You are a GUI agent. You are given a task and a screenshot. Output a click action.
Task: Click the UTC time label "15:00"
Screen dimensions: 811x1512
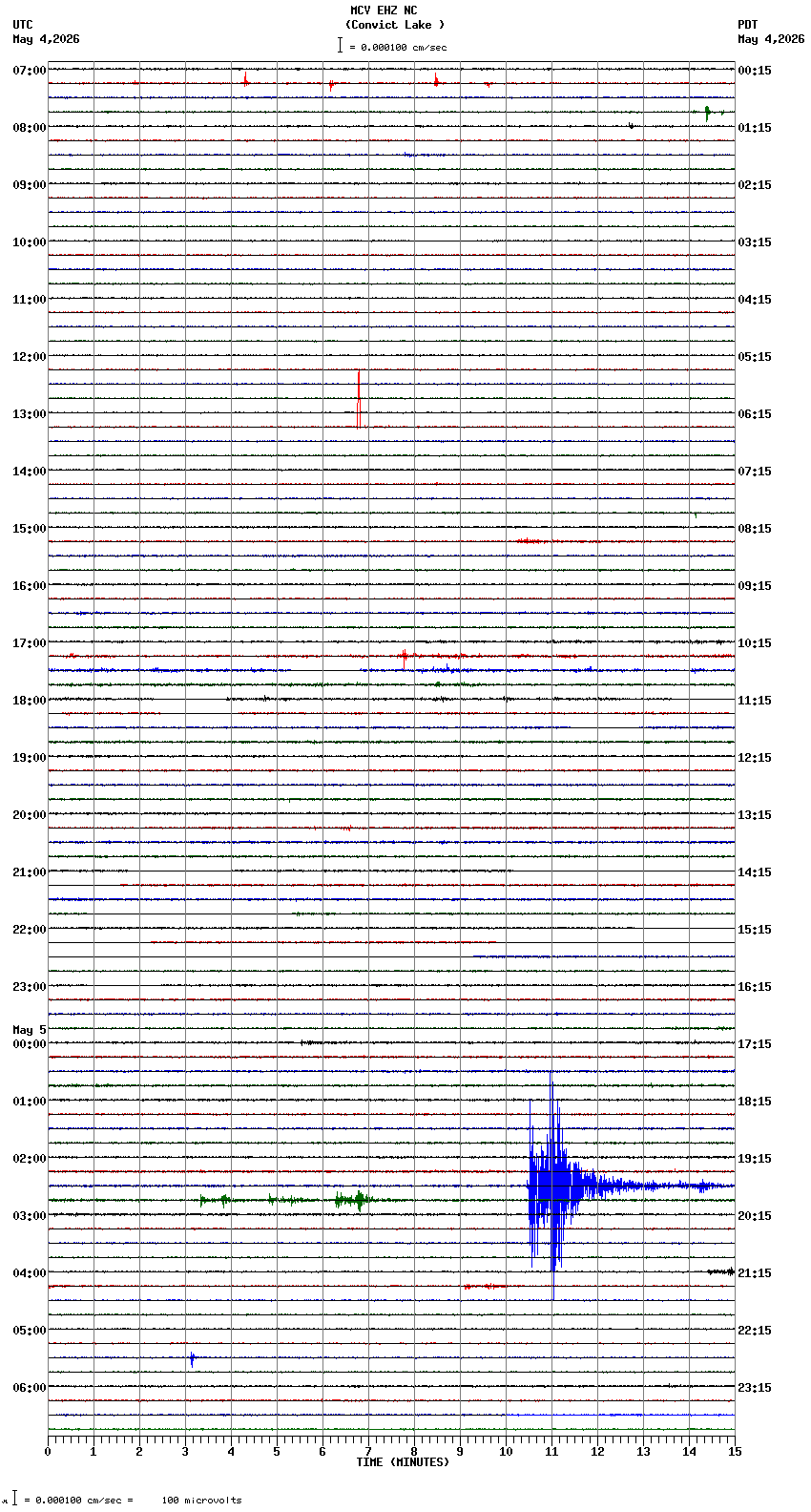coord(30,529)
